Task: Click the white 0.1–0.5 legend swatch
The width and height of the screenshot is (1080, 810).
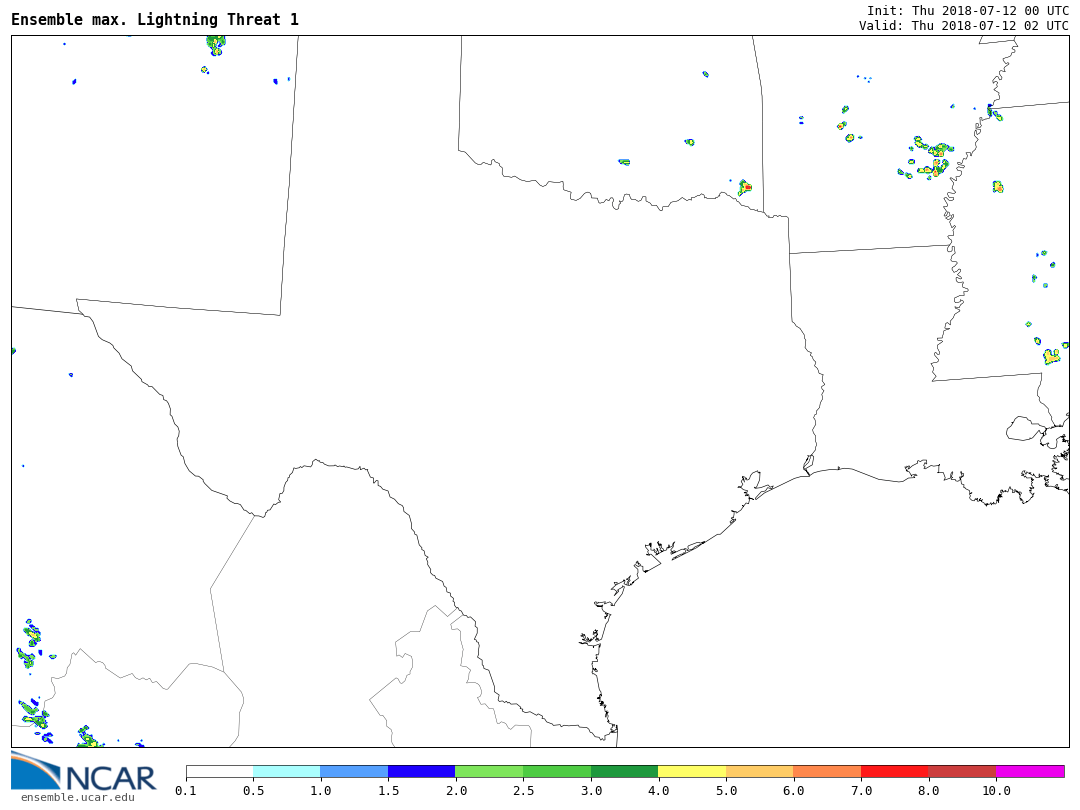Action: point(219,771)
